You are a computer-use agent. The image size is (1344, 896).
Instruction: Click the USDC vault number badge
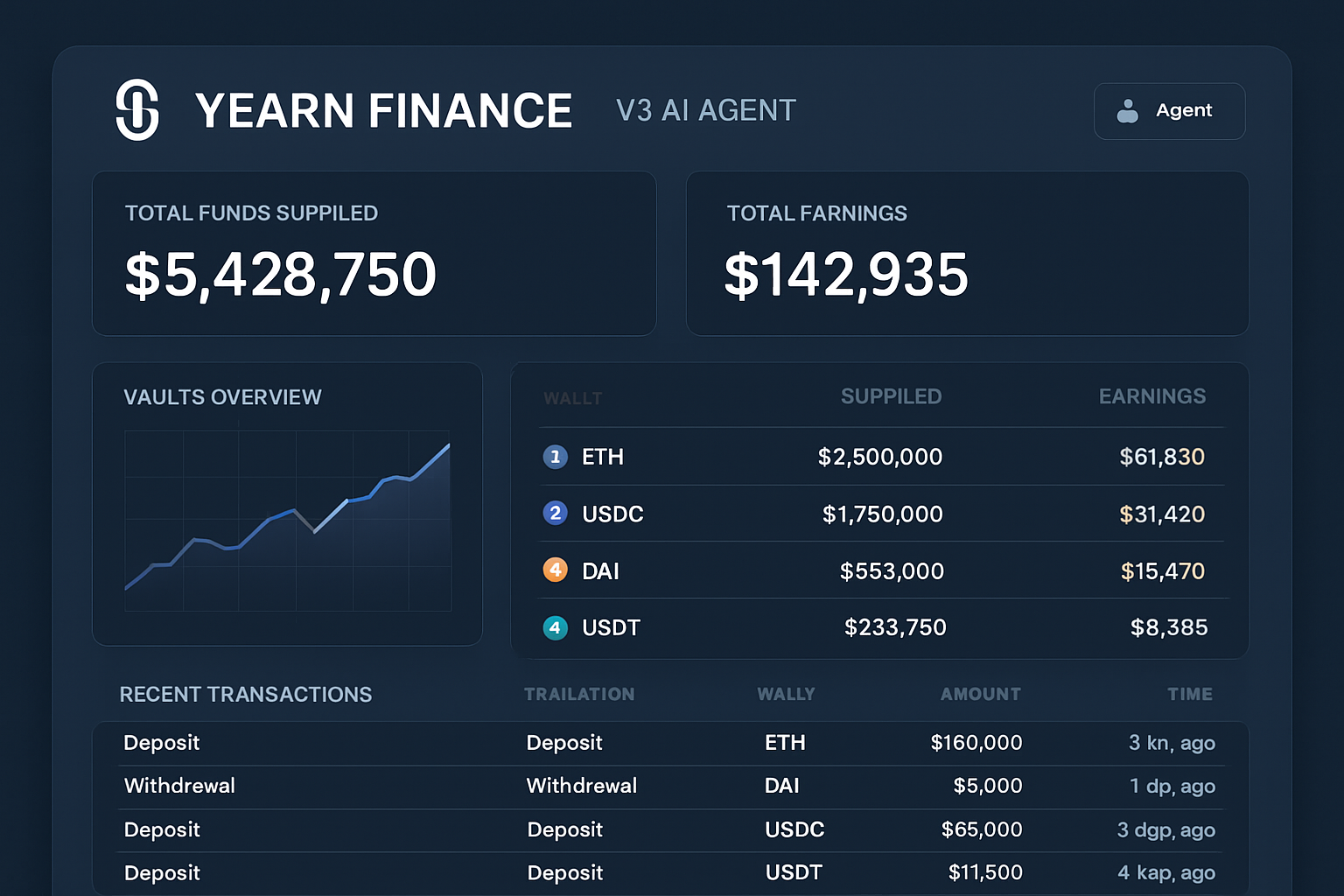(x=555, y=514)
